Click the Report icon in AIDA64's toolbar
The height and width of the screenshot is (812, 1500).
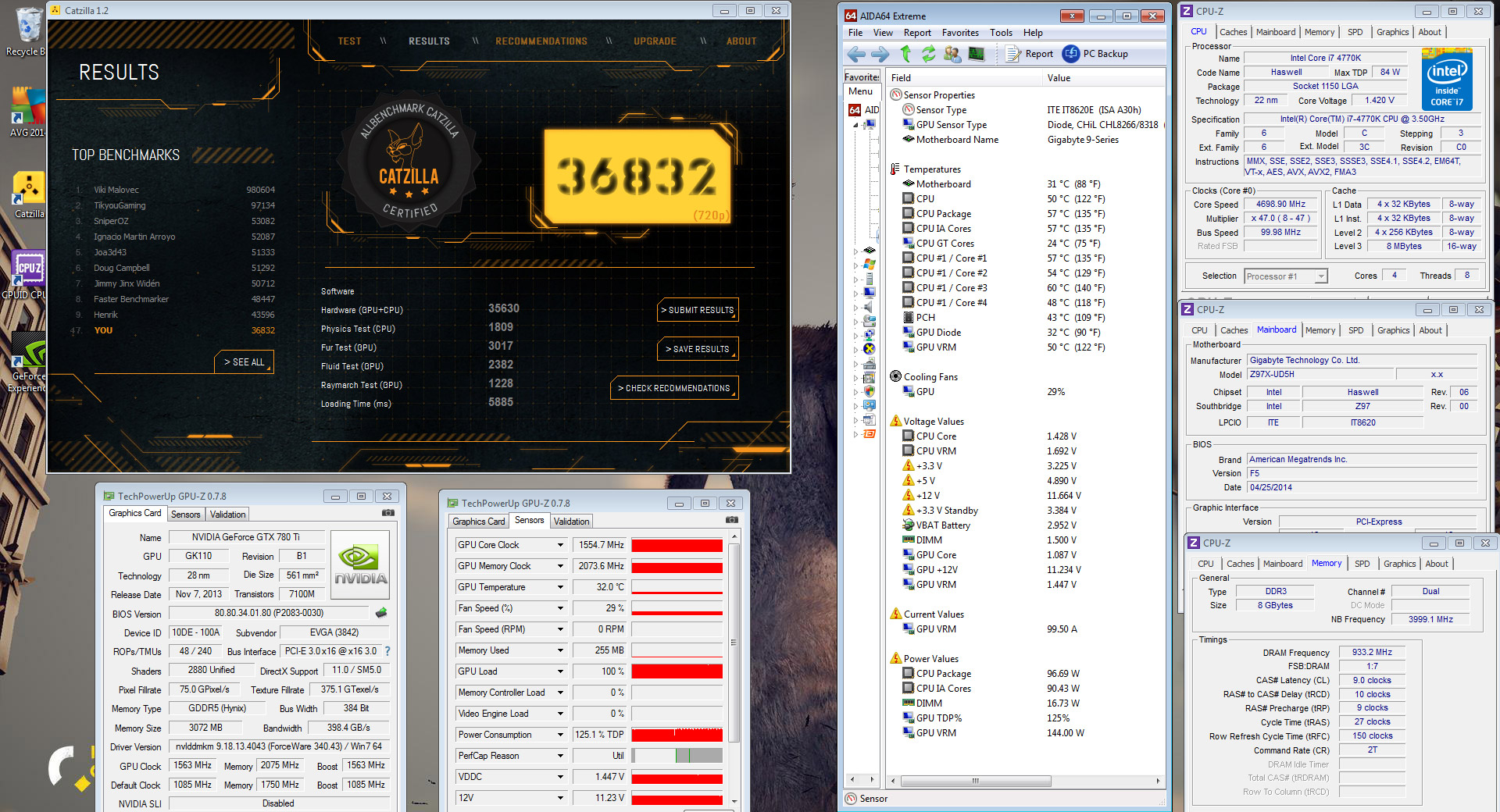pyautogui.click(x=1013, y=54)
